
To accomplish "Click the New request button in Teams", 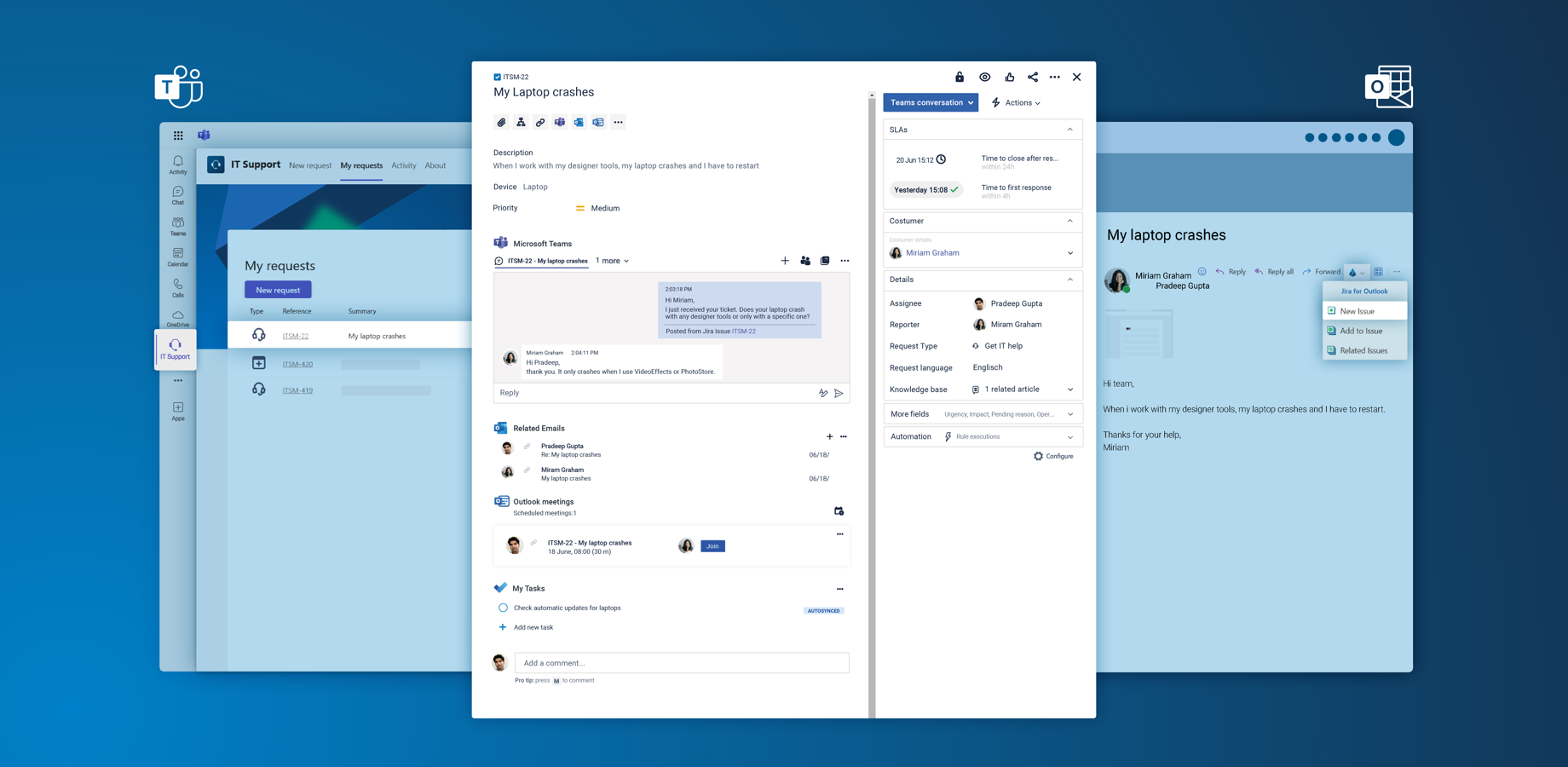I will pyautogui.click(x=278, y=290).
